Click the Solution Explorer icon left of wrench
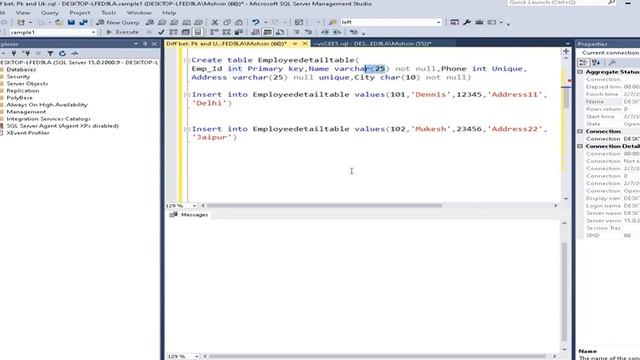The width and height of the screenshot is (640, 360). click(x=454, y=22)
